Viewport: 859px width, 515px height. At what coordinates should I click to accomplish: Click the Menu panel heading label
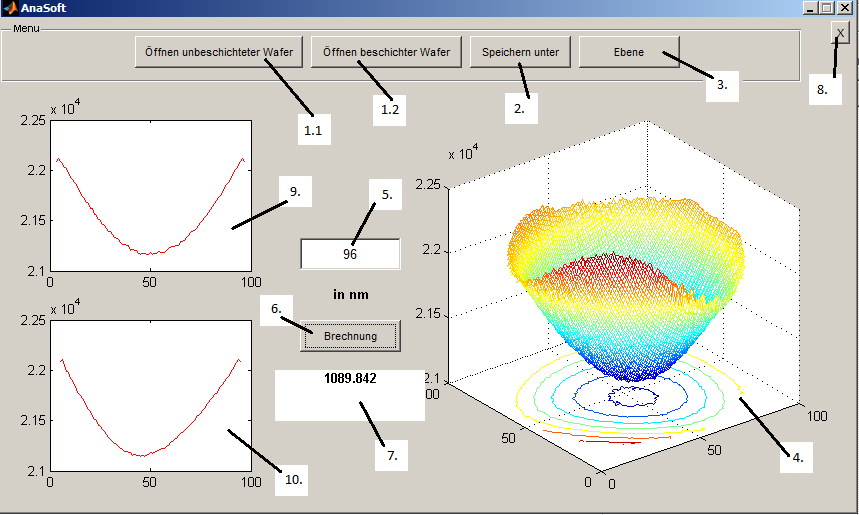26,28
